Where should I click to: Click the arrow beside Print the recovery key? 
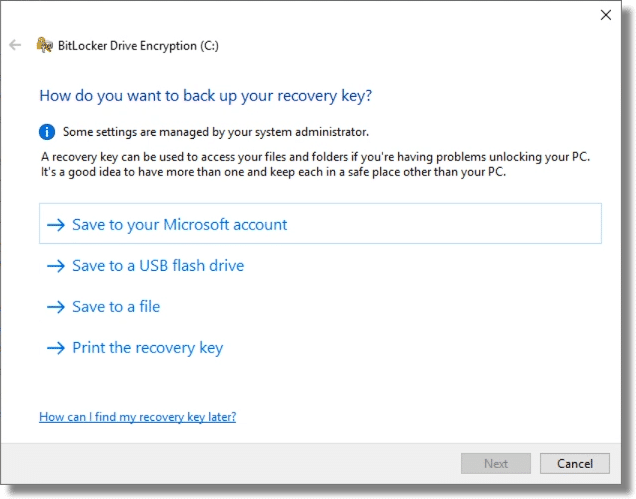[x=56, y=348]
